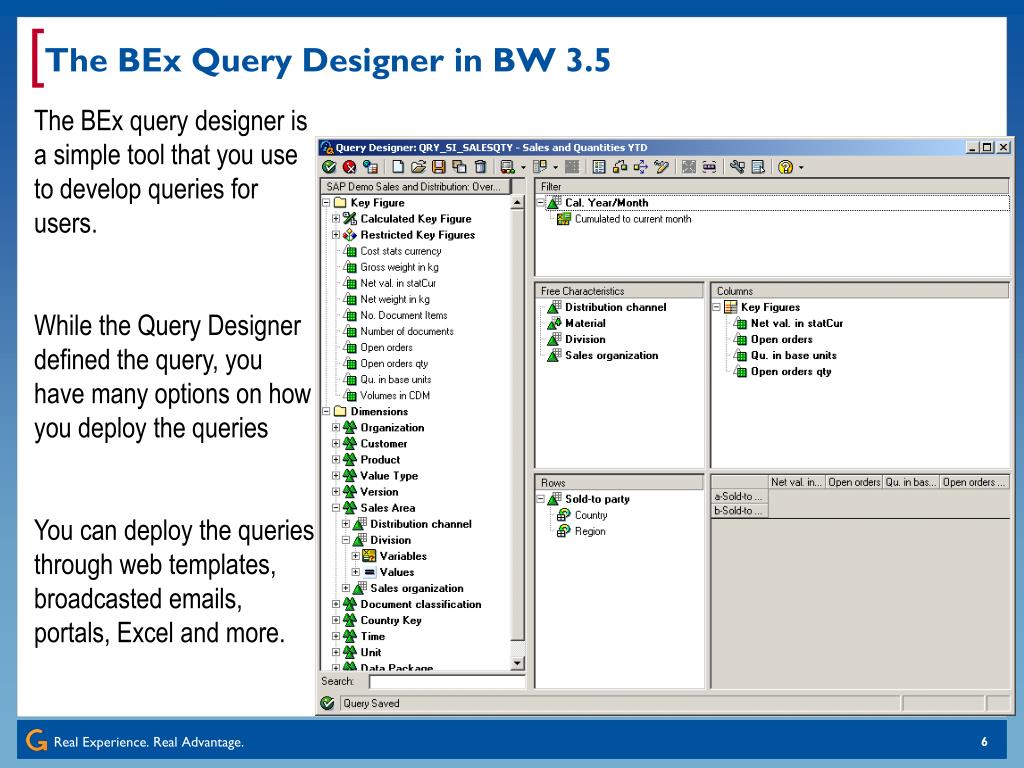
Task: Click the Columns panel header
Action: click(x=860, y=291)
